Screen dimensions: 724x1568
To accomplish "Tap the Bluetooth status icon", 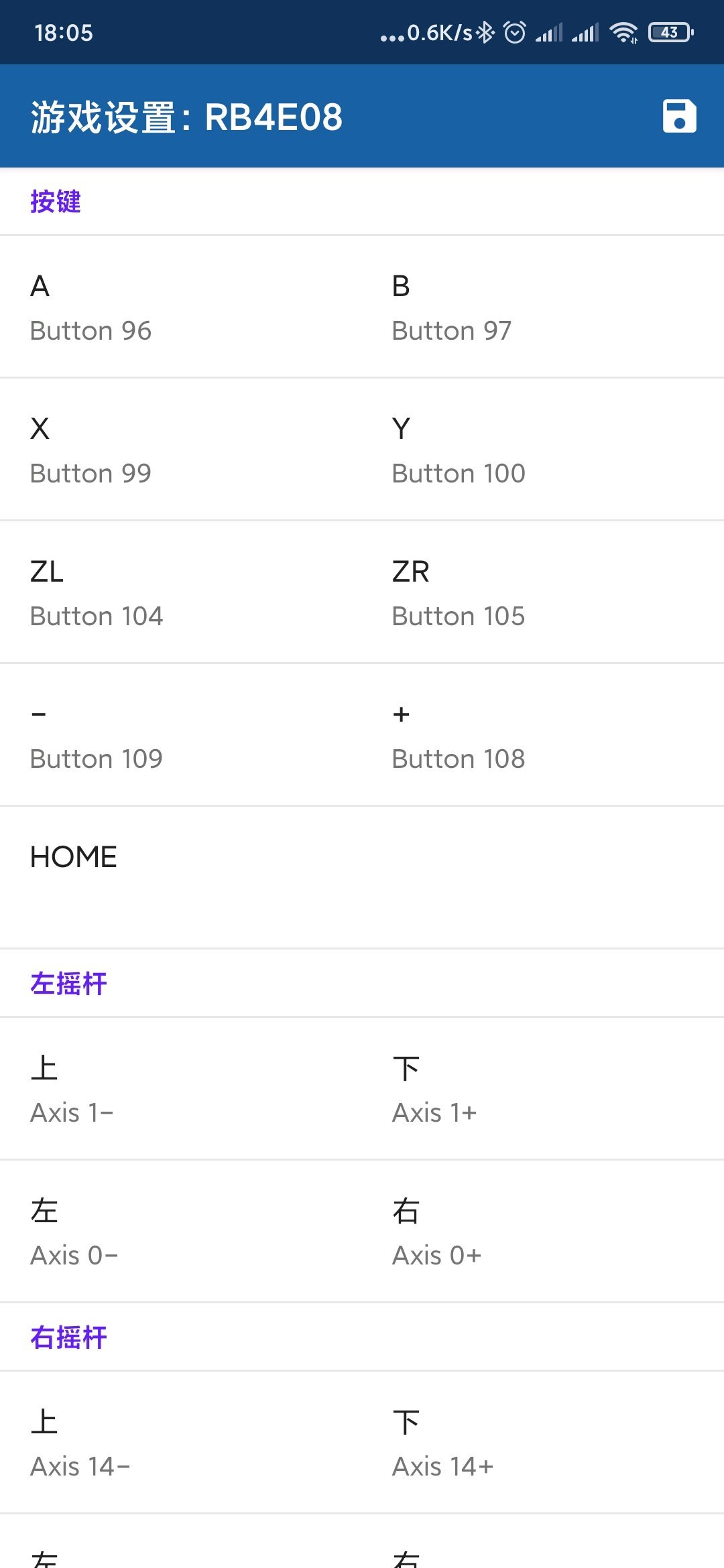I will coord(485,32).
